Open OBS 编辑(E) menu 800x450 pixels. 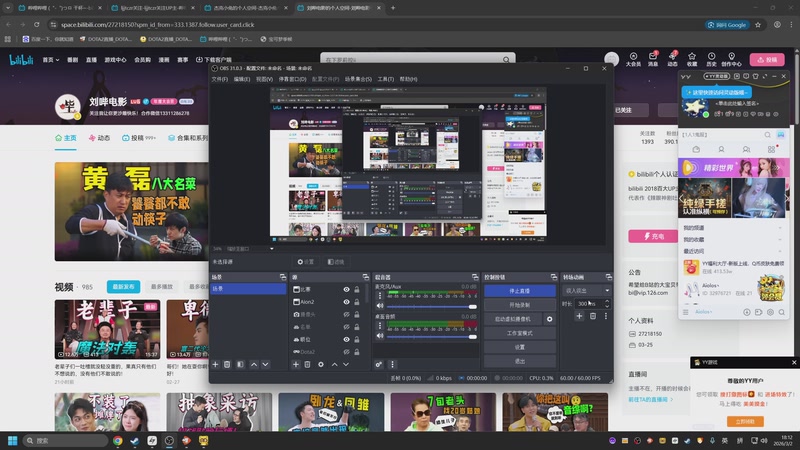pos(242,79)
